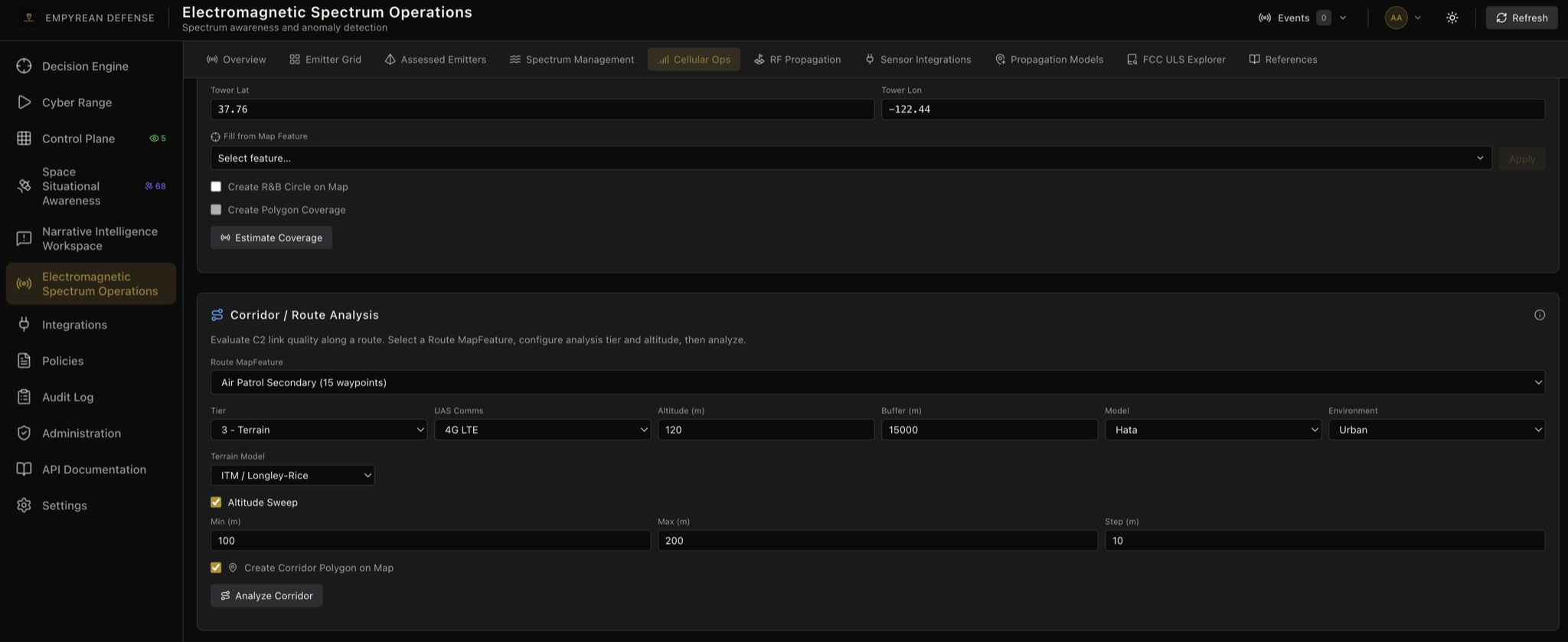This screenshot has height=642, width=1568.
Task: Click the Analyze Corridor button
Action: pos(266,595)
